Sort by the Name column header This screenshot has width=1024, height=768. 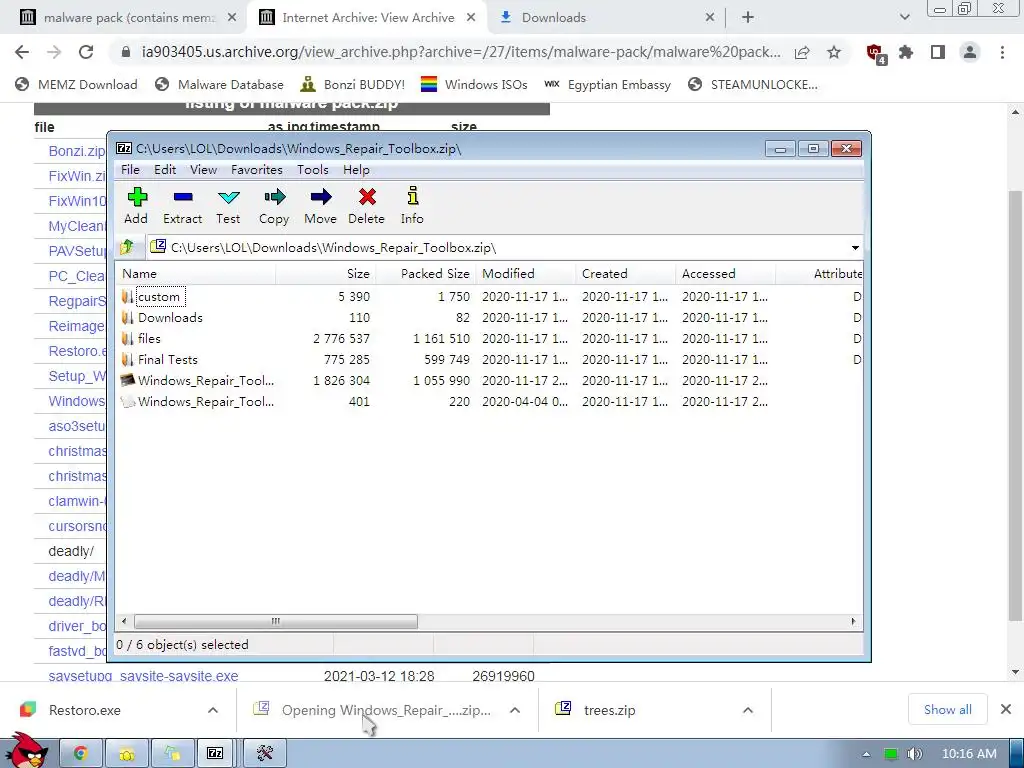pyautogui.click(x=196, y=274)
